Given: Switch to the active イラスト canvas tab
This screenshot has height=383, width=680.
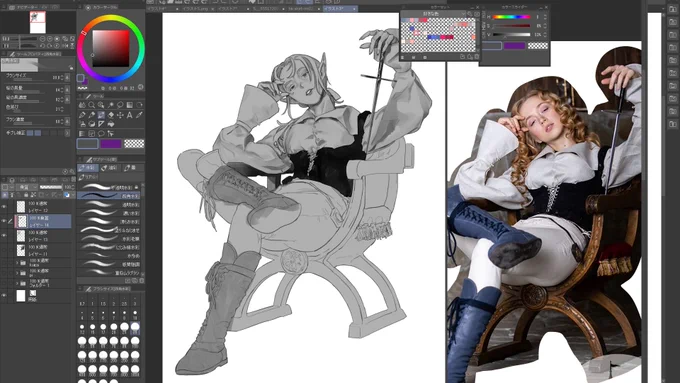Looking at the screenshot, I should pyautogui.click(x=340, y=8).
